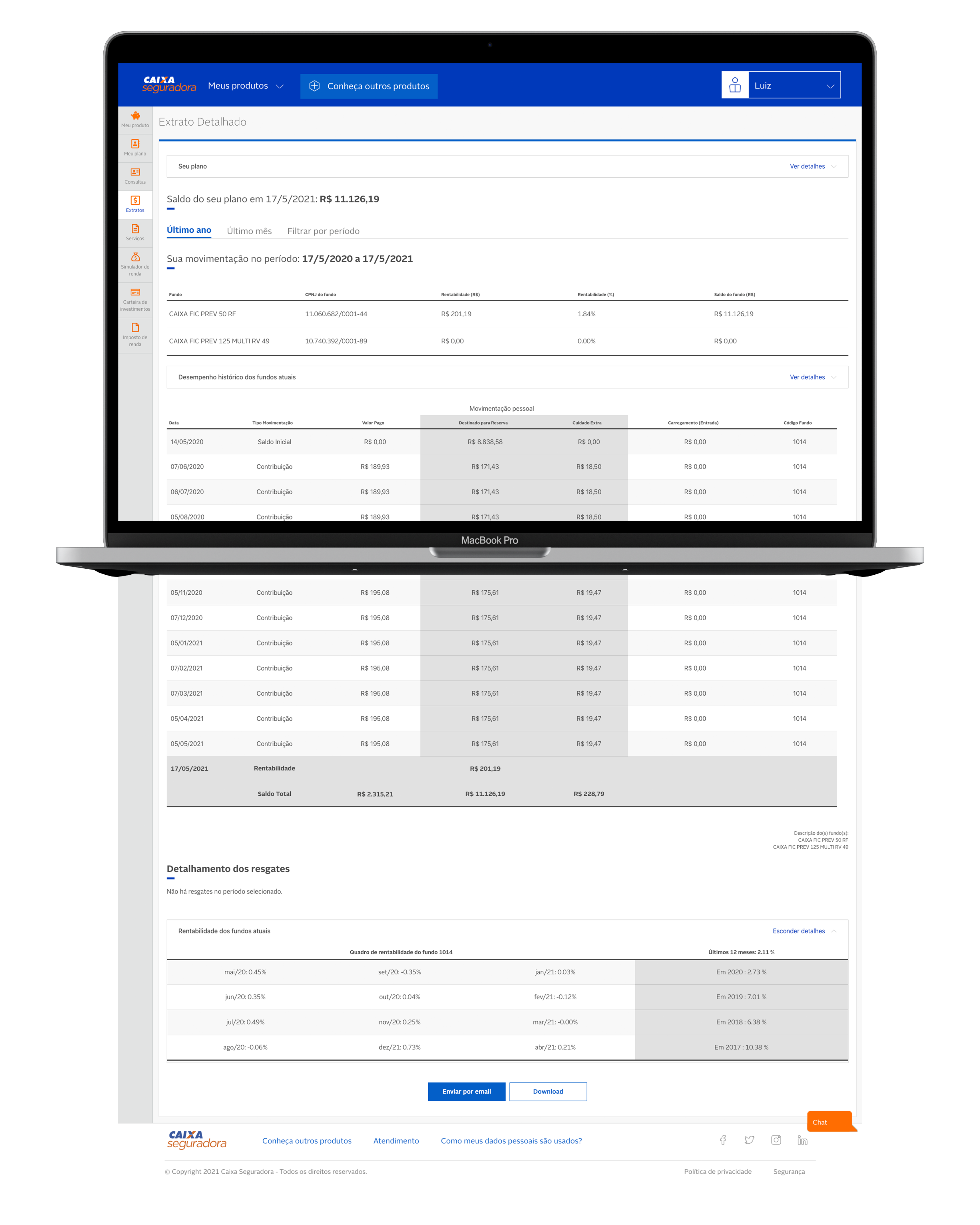980x1225 pixels.
Task: Collapse with Esconder detalhes link
Action: coord(804,931)
